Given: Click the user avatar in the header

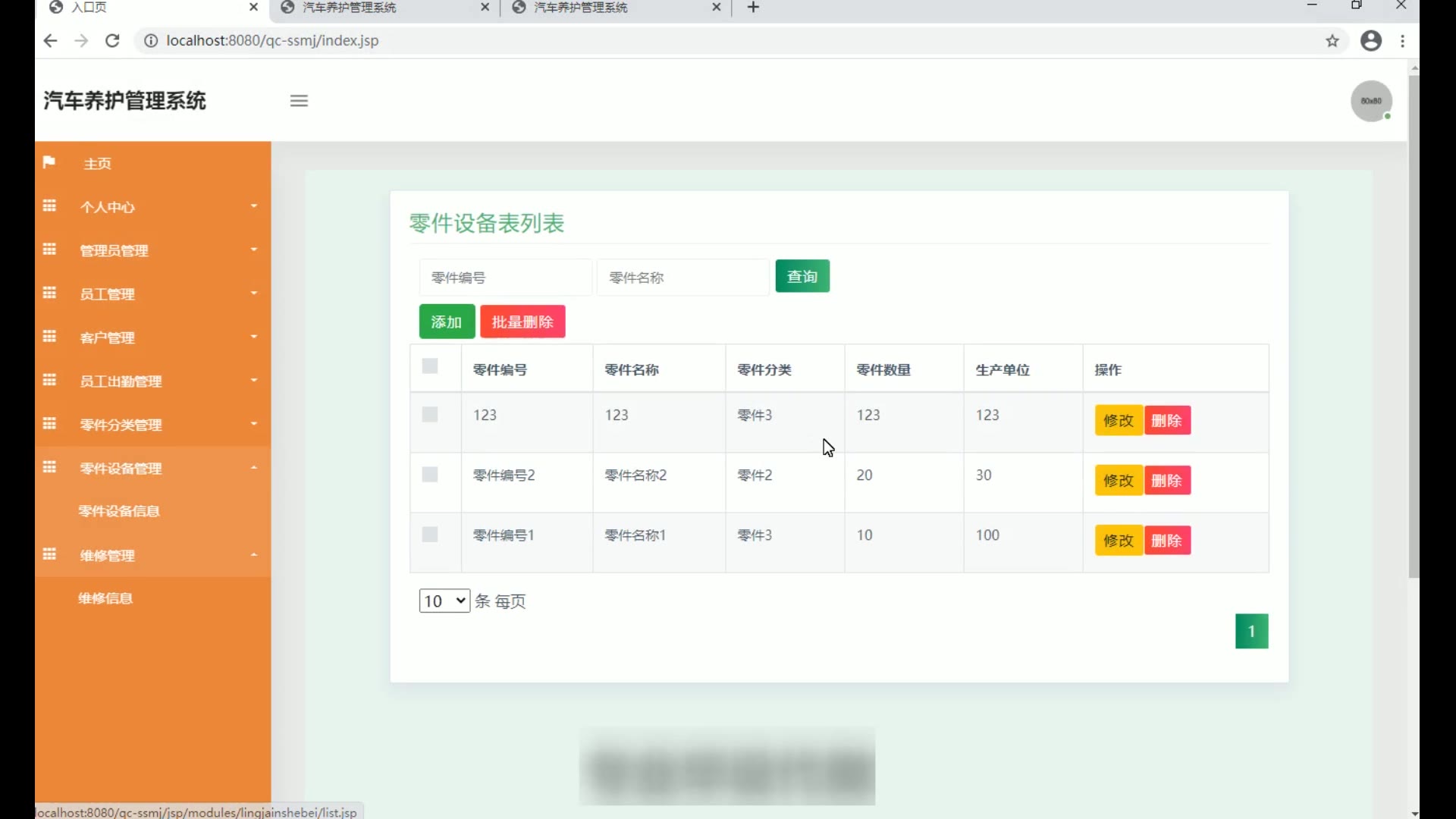Looking at the screenshot, I should [1370, 101].
